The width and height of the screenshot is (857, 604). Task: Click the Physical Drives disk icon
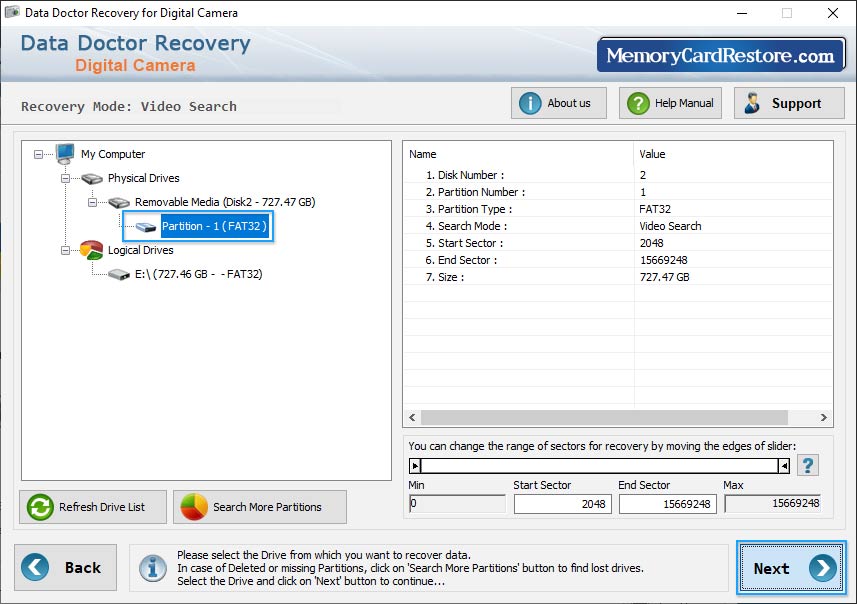(x=92, y=178)
